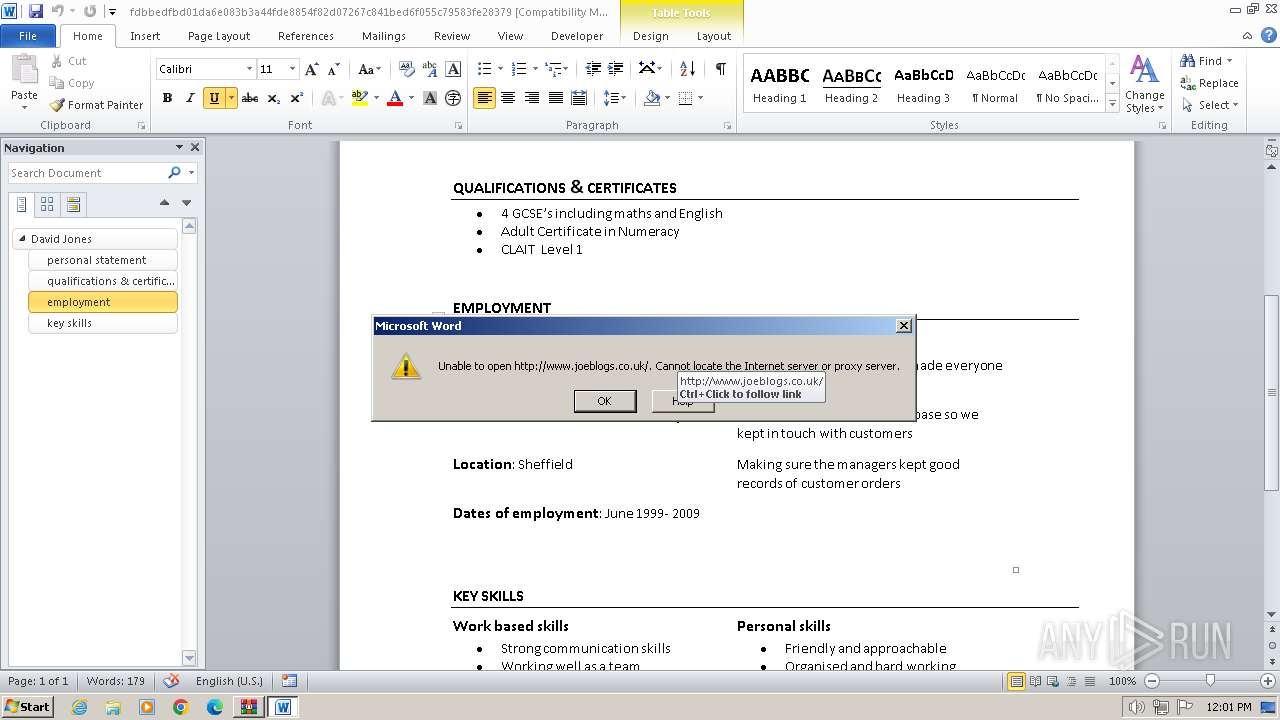Toggle Show/Hide paragraph marks

[x=720, y=69]
